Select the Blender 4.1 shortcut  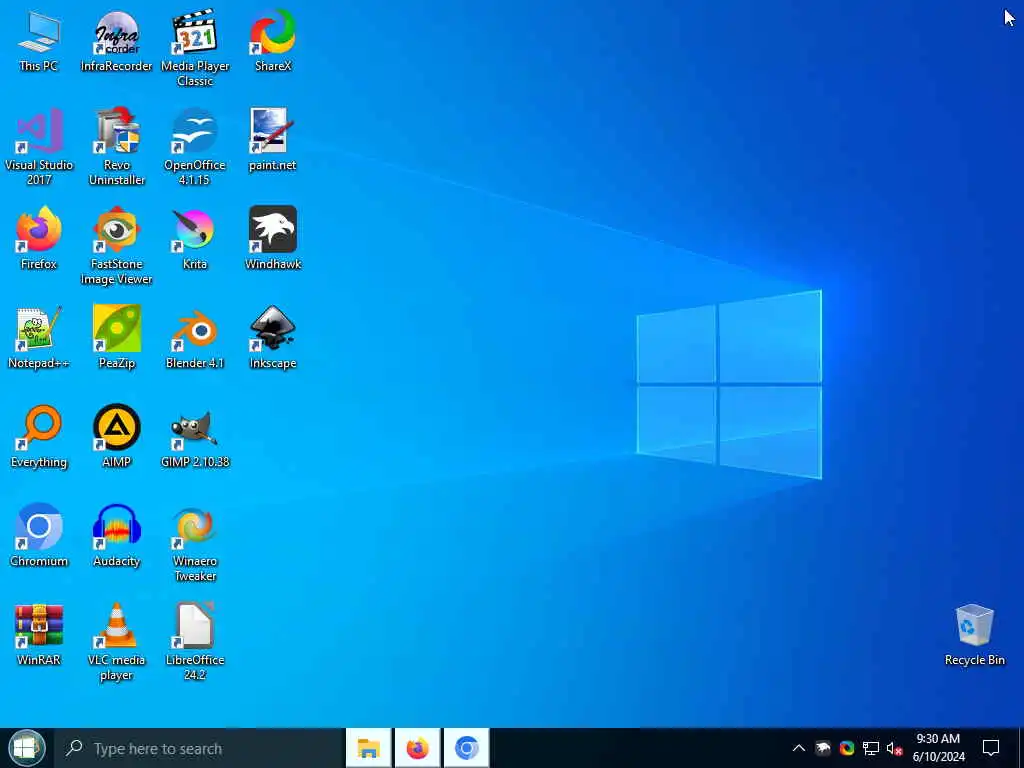point(195,338)
